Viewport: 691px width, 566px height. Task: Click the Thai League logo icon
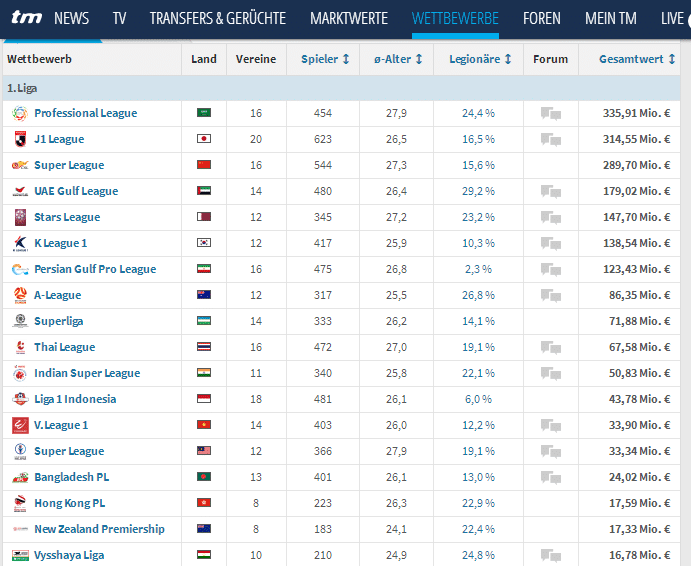click(20, 347)
